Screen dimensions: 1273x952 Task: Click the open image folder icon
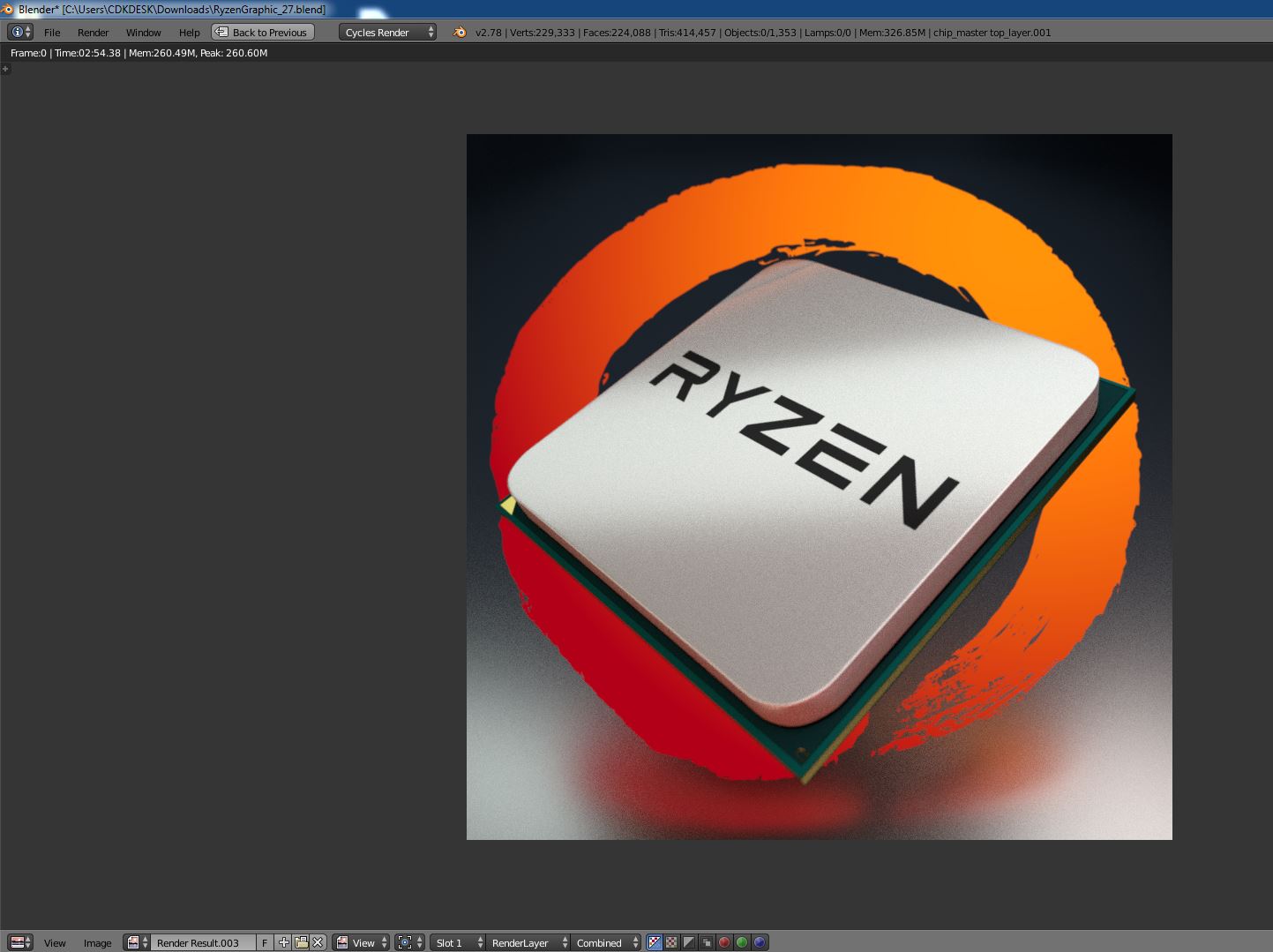[x=301, y=942]
